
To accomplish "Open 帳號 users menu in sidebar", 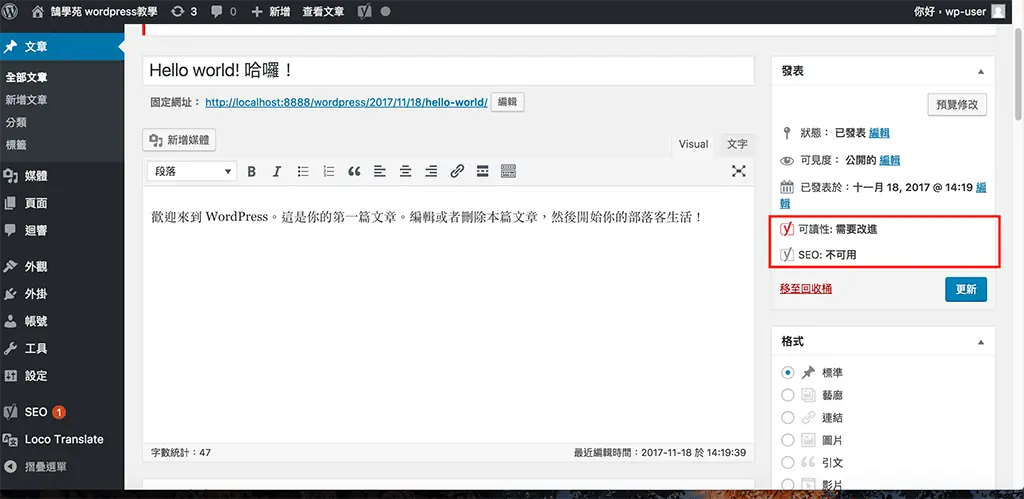I will point(62,321).
